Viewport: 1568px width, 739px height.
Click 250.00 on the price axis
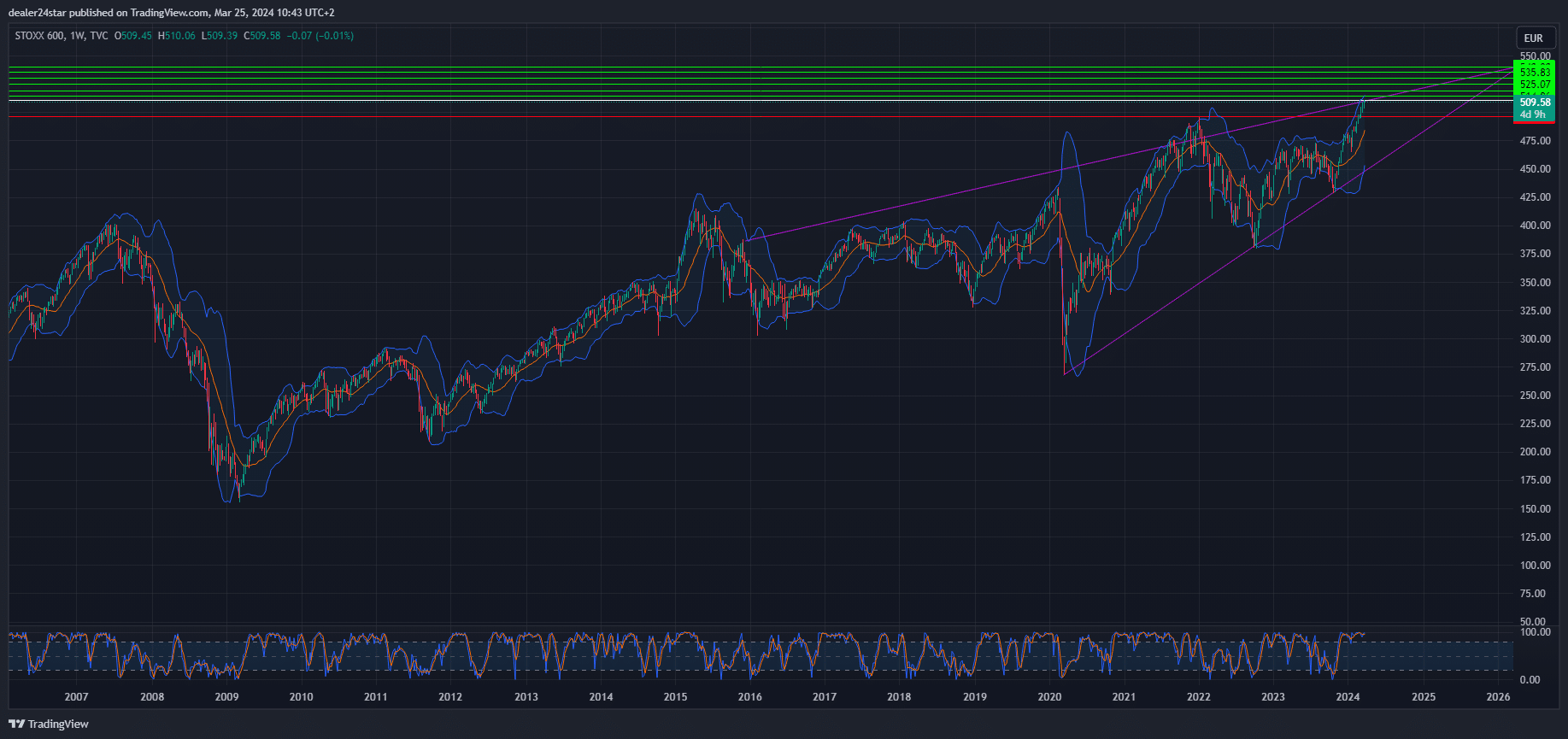pyautogui.click(x=1536, y=396)
